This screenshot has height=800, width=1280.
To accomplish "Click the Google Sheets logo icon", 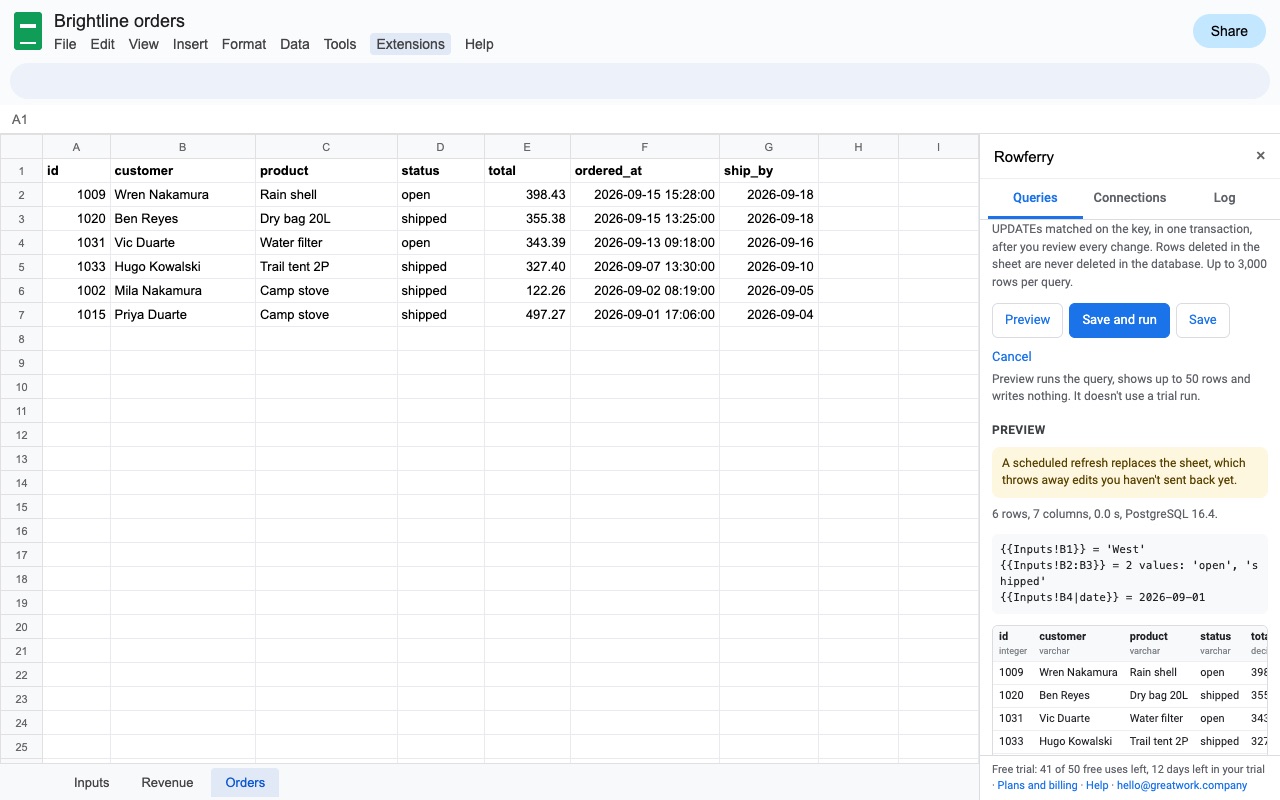I will [28, 31].
